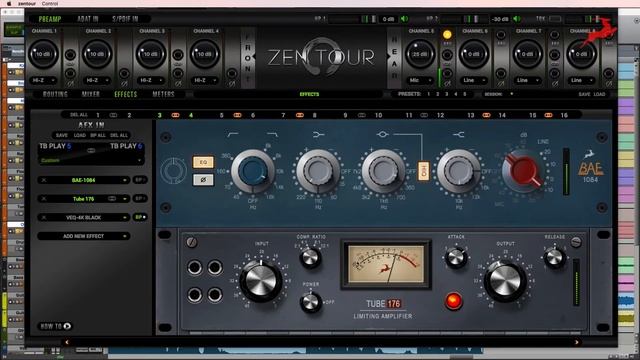Toggle Channel 5 yellow 48V phantom power

[x=447, y=34]
